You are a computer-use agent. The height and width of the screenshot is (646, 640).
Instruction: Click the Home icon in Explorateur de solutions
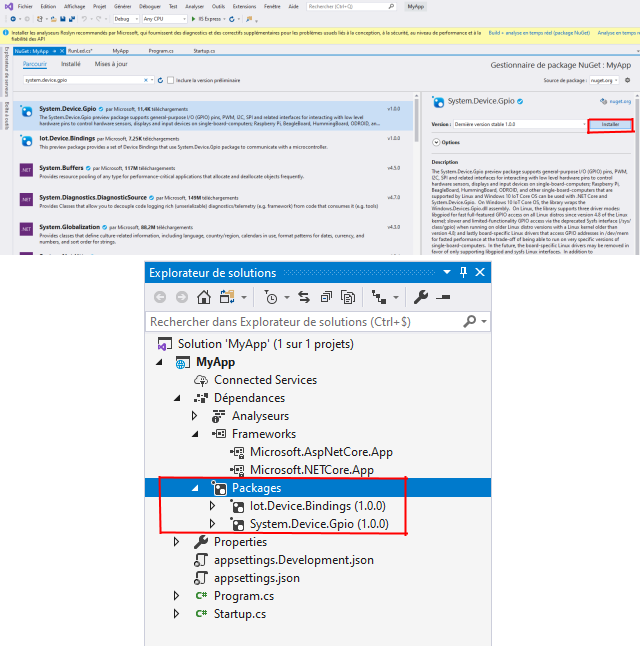204,297
